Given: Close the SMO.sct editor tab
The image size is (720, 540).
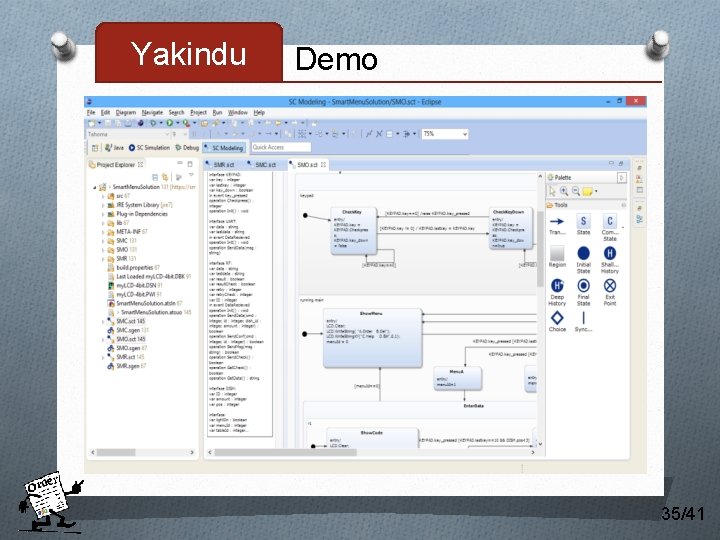Looking at the screenshot, I should click(x=323, y=164).
